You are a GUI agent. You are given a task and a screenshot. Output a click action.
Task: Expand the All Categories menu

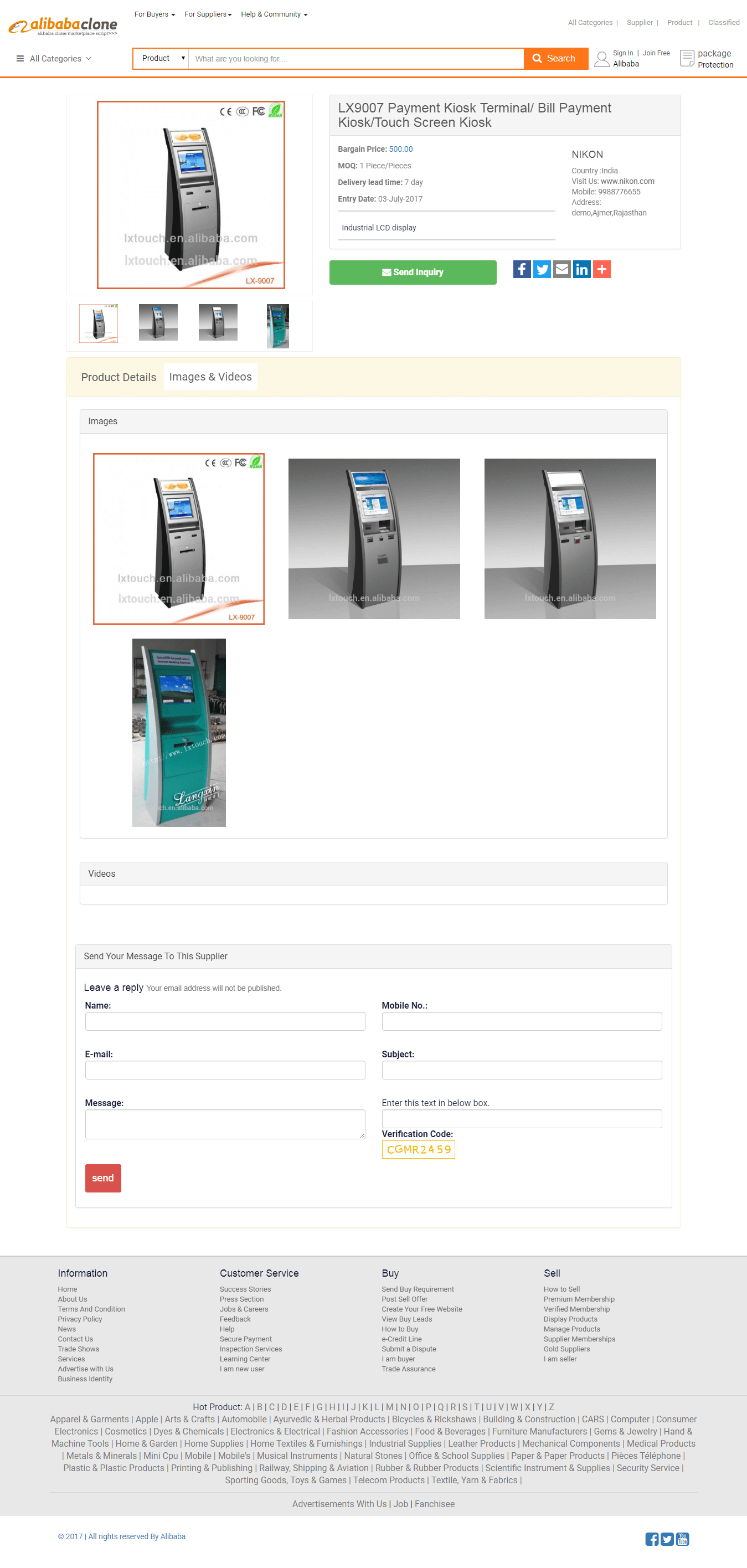[54, 59]
